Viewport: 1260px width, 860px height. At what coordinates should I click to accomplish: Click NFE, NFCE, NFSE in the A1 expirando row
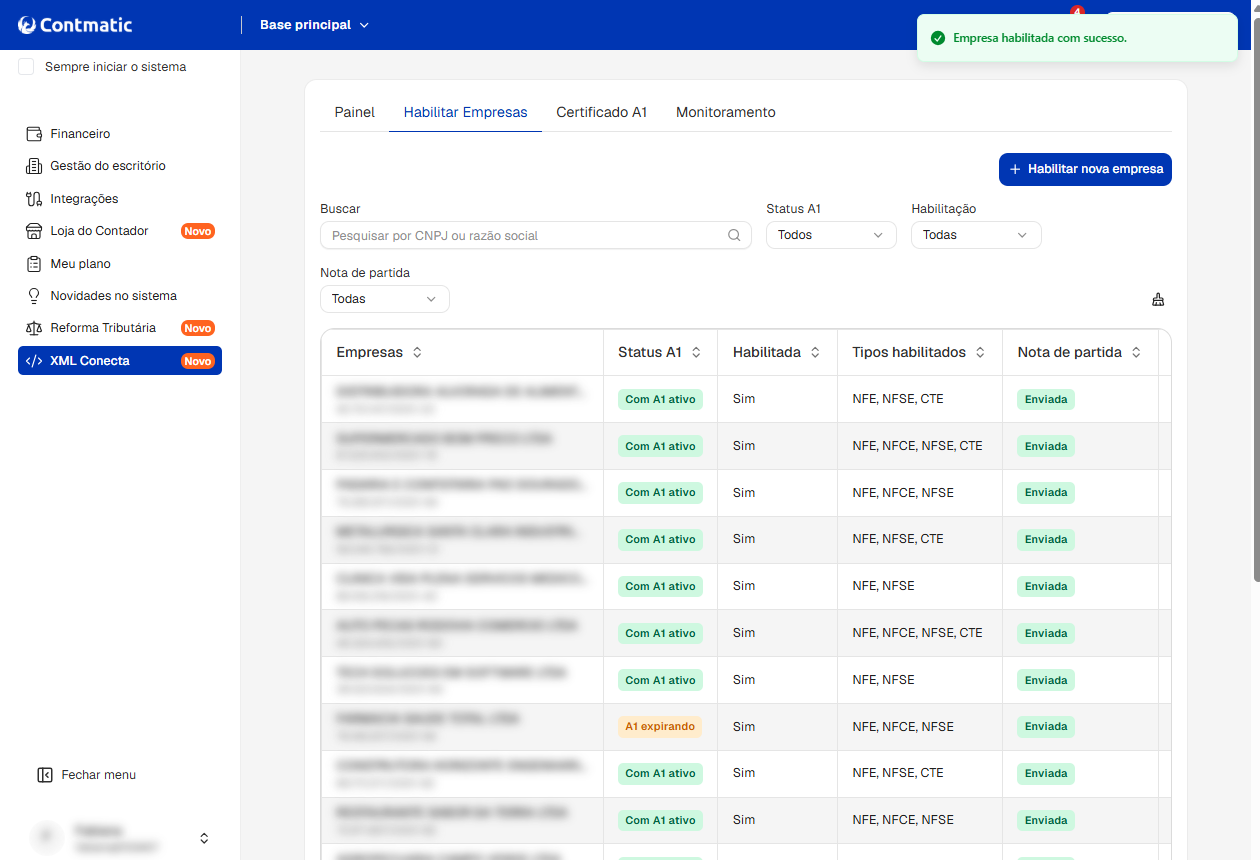[x=903, y=727]
